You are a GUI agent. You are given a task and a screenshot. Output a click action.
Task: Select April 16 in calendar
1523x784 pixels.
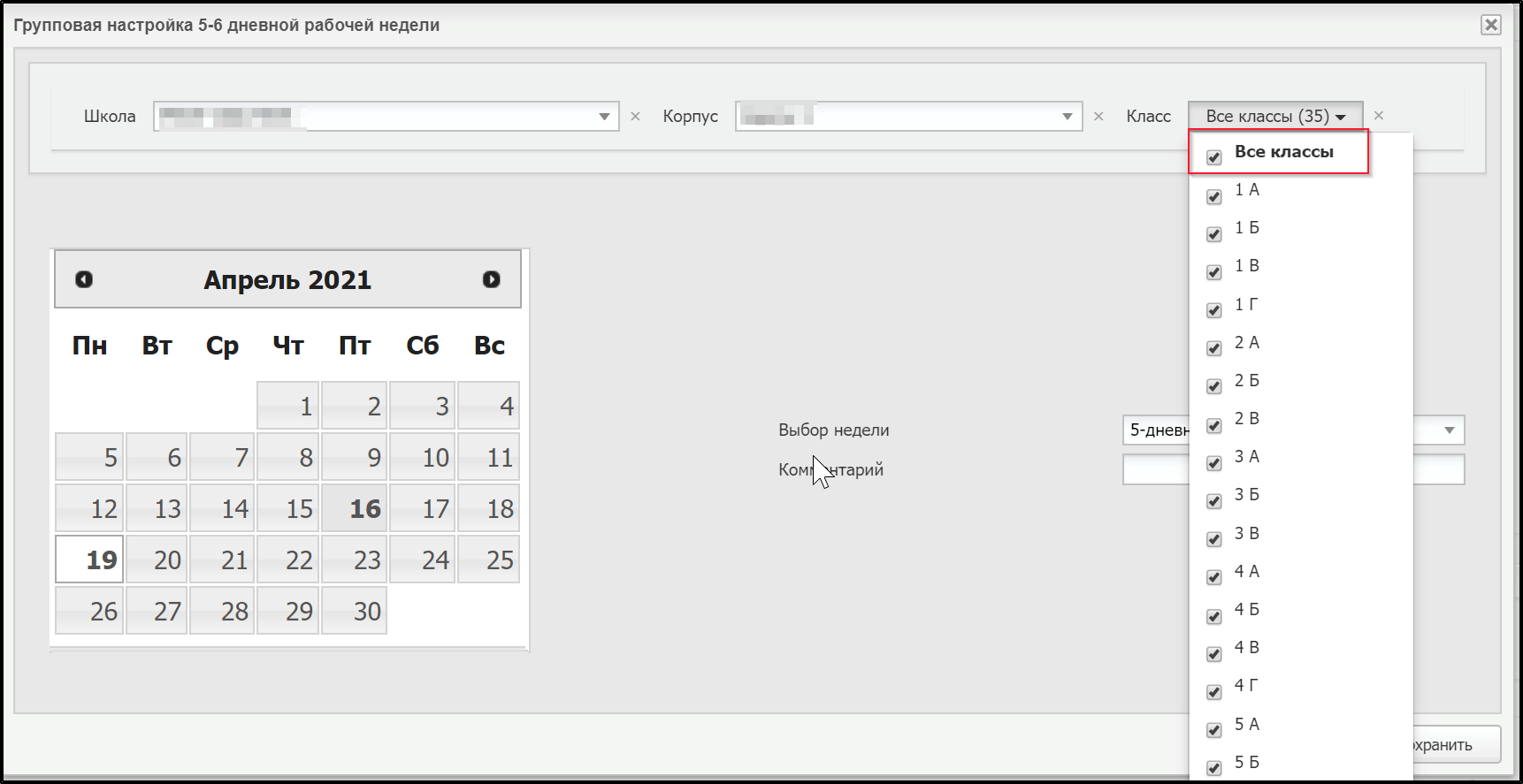(354, 508)
